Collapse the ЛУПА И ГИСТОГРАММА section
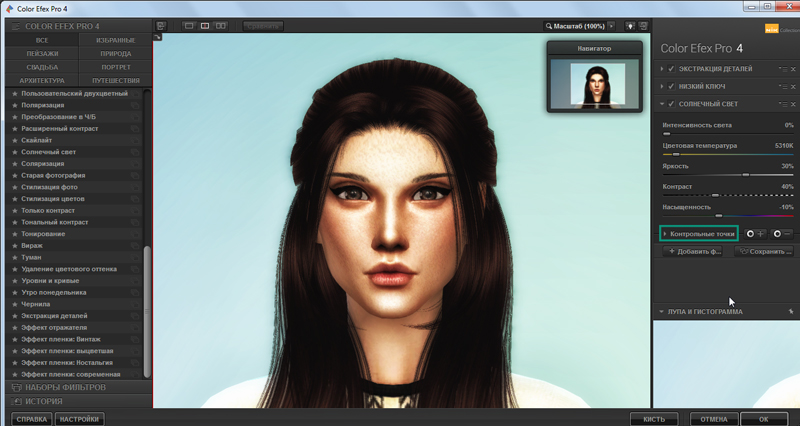 click(x=661, y=312)
